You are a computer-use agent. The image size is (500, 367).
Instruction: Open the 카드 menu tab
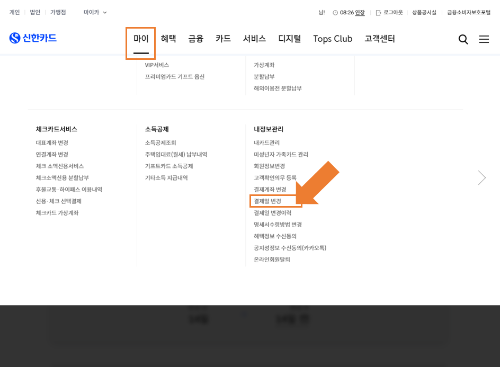pos(223,39)
